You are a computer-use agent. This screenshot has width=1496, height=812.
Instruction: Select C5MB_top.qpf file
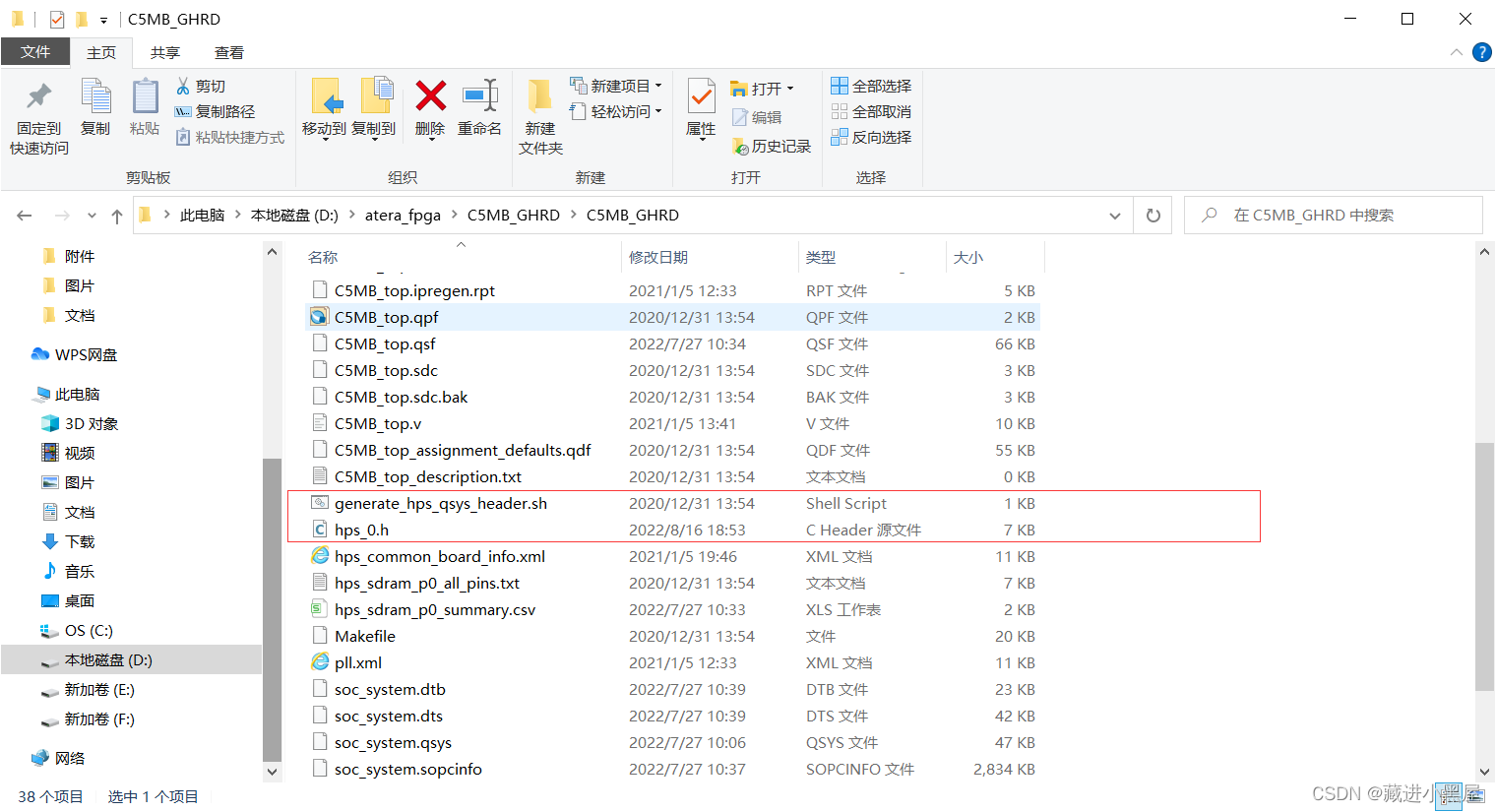(673, 317)
